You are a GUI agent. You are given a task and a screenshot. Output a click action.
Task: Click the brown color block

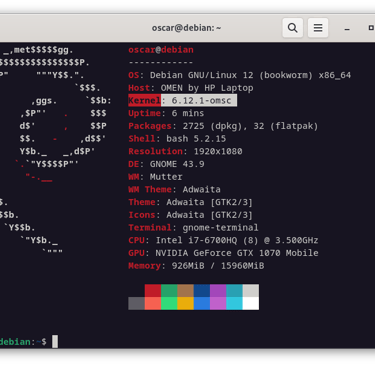click(185, 291)
